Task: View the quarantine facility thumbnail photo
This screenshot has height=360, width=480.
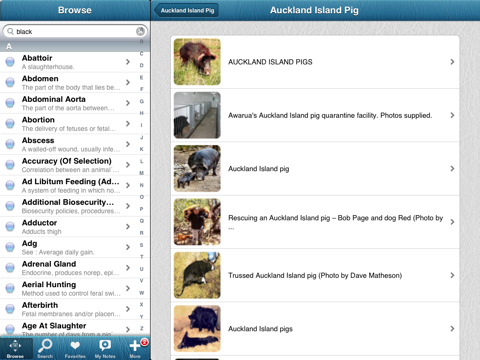Action: coord(197,115)
